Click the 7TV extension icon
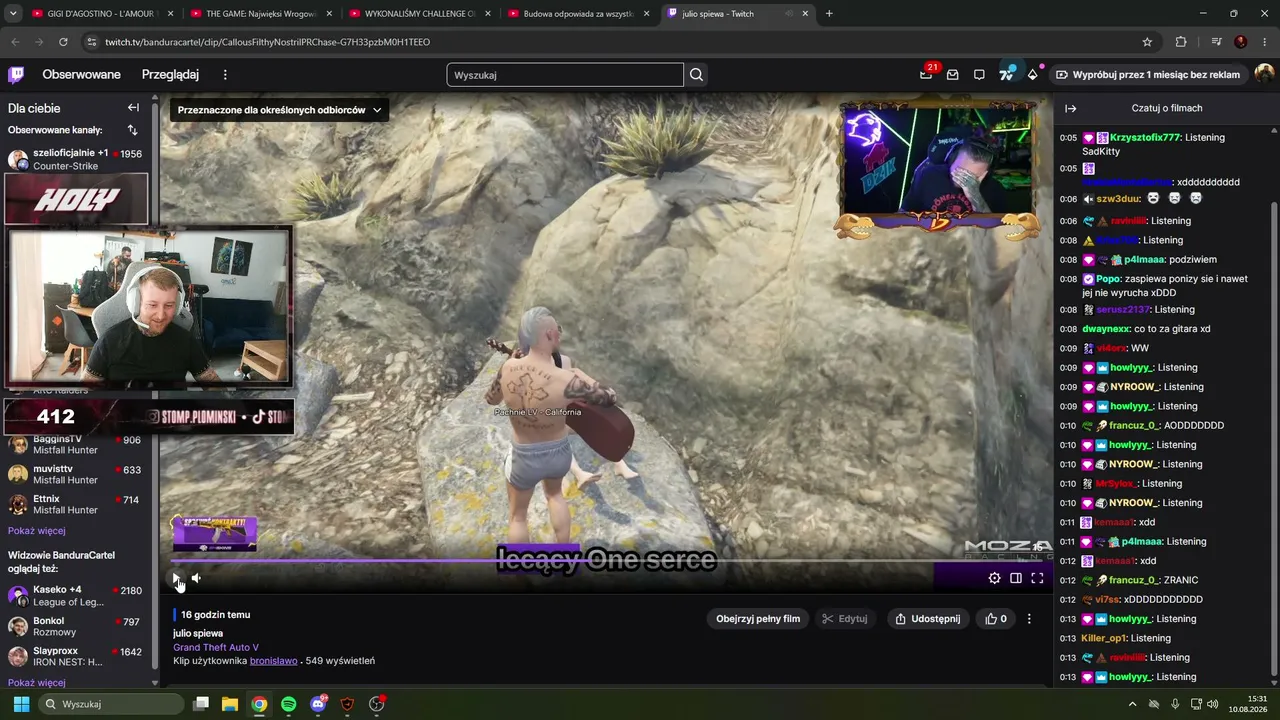1280x720 pixels. pyautogui.click(x=1007, y=75)
